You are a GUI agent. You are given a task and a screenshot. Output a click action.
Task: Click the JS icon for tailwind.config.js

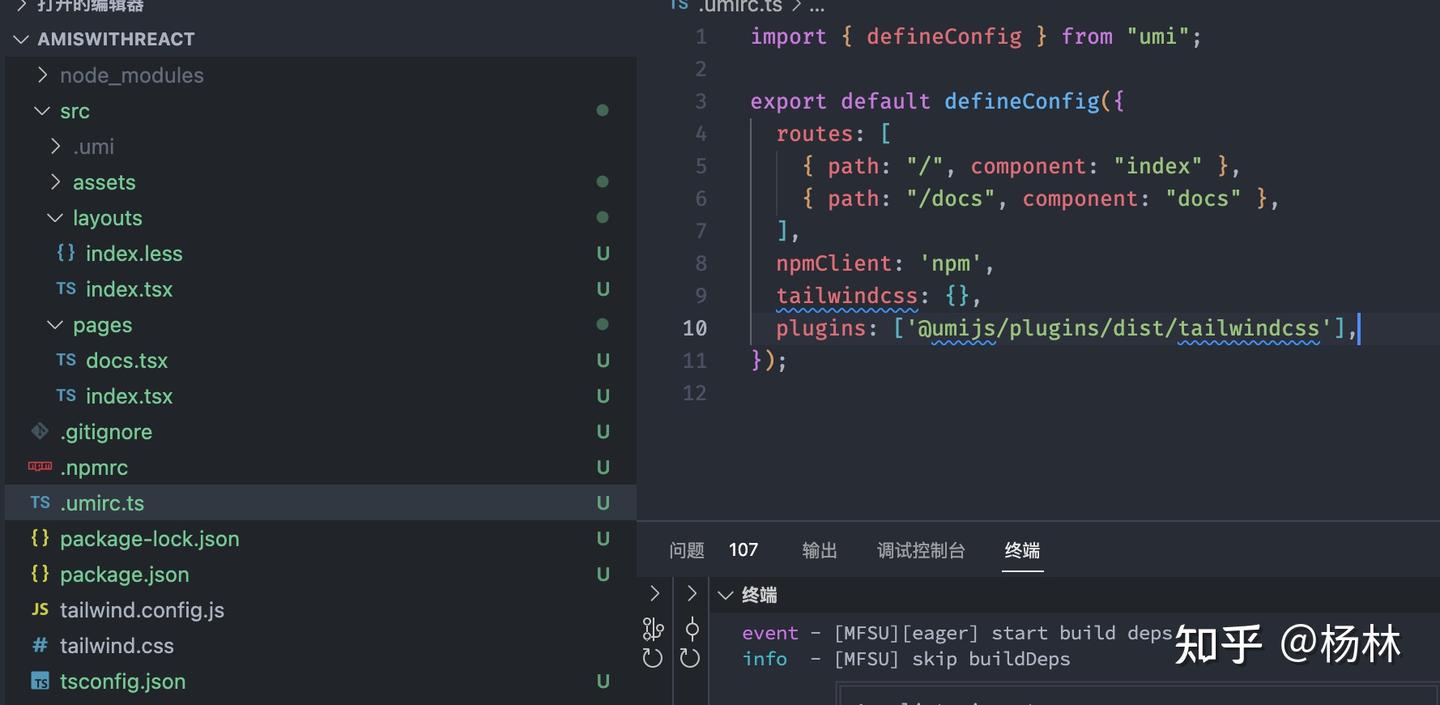coord(40,610)
